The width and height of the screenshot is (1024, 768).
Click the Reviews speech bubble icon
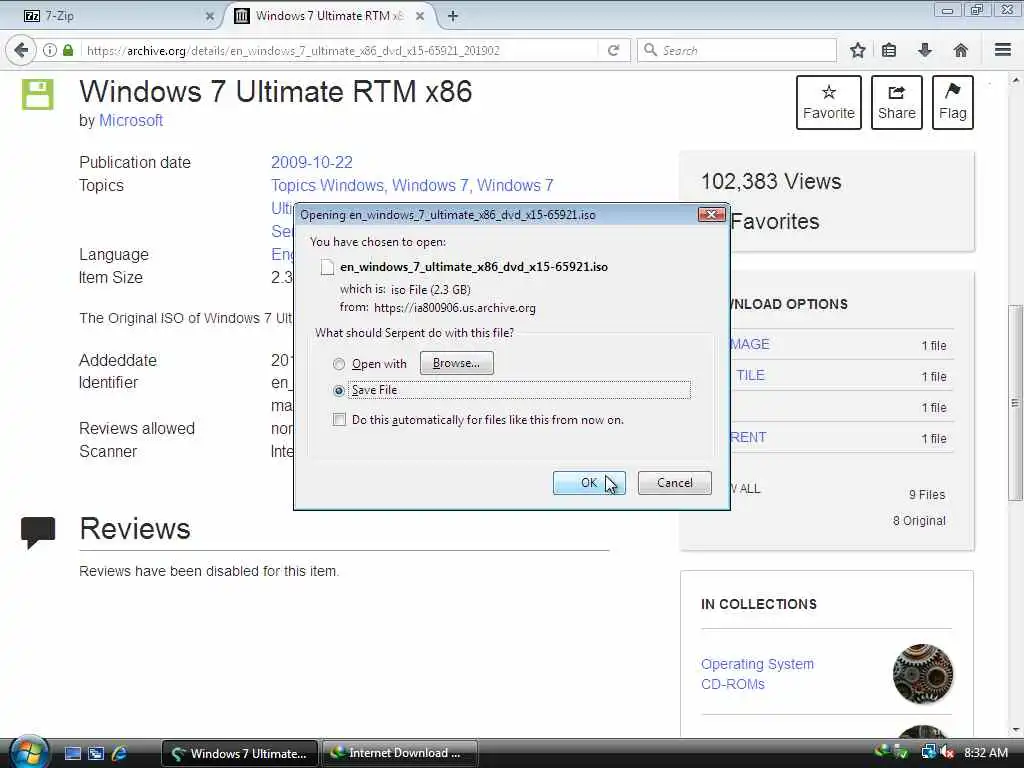pos(38,531)
